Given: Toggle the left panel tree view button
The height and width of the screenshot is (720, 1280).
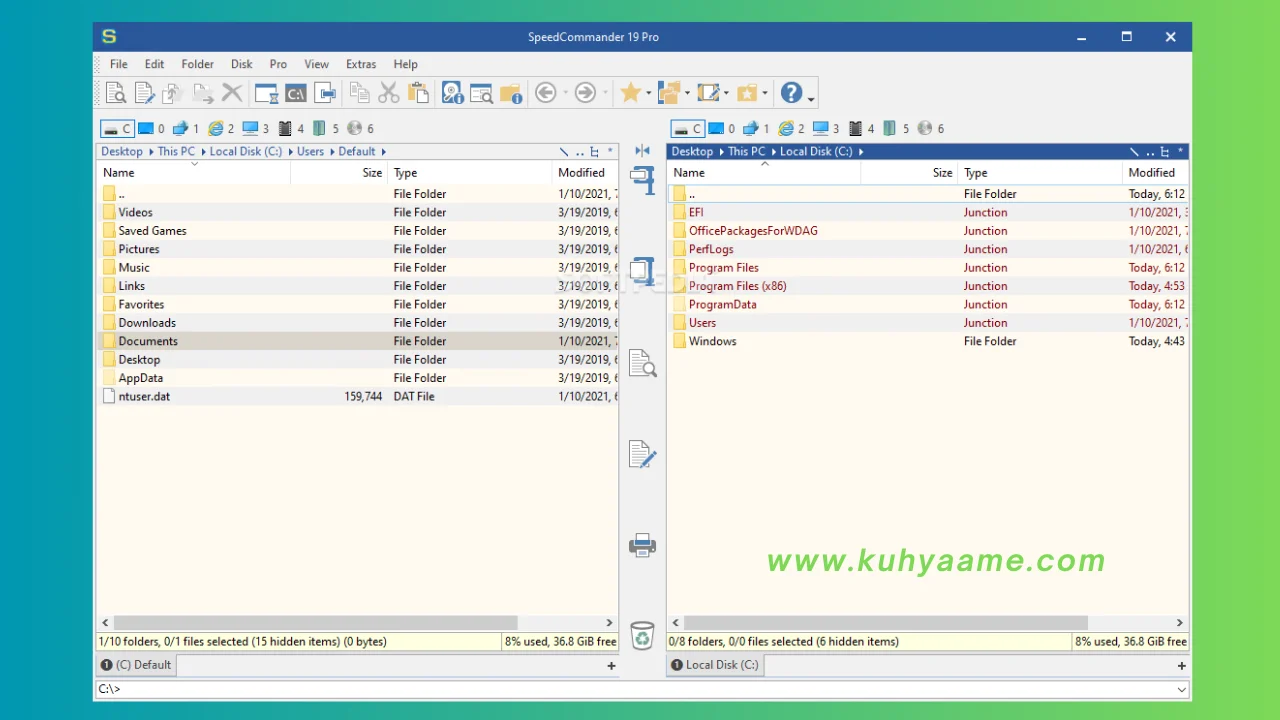Looking at the screenshot, I should 595,152.
